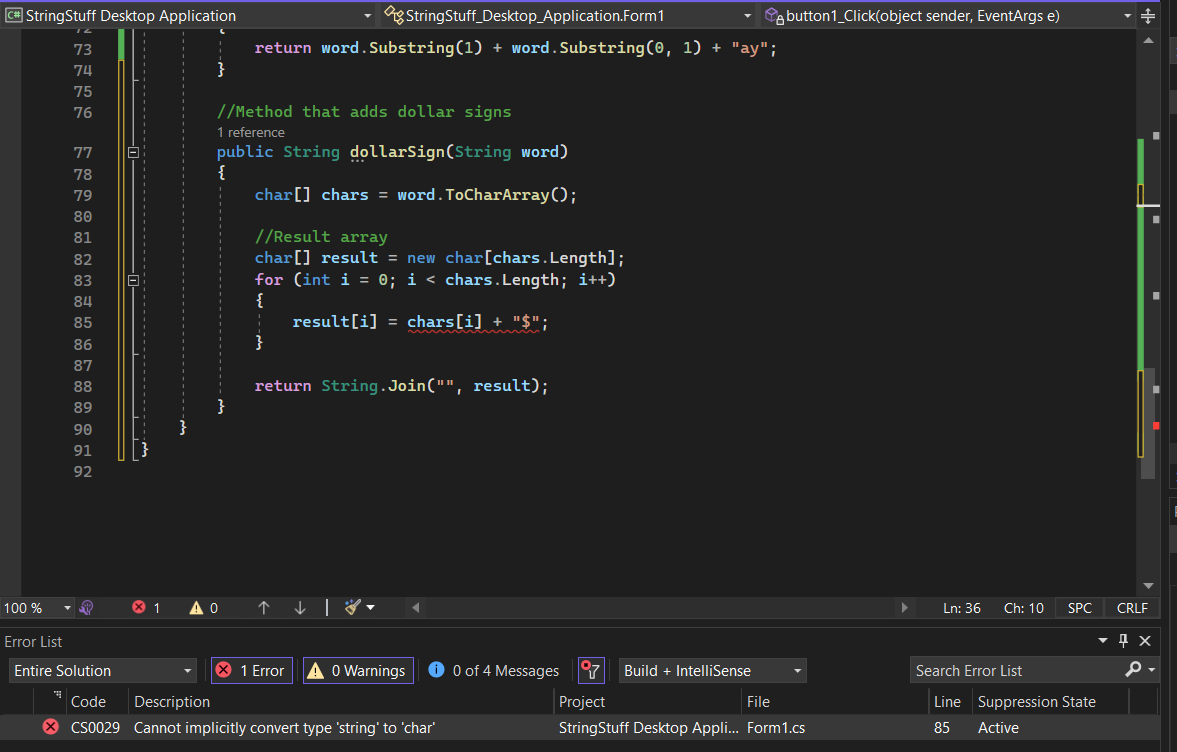Click the red error count icon in status bar
Screen dimensions: 1177x752
(x=139, y=607)
